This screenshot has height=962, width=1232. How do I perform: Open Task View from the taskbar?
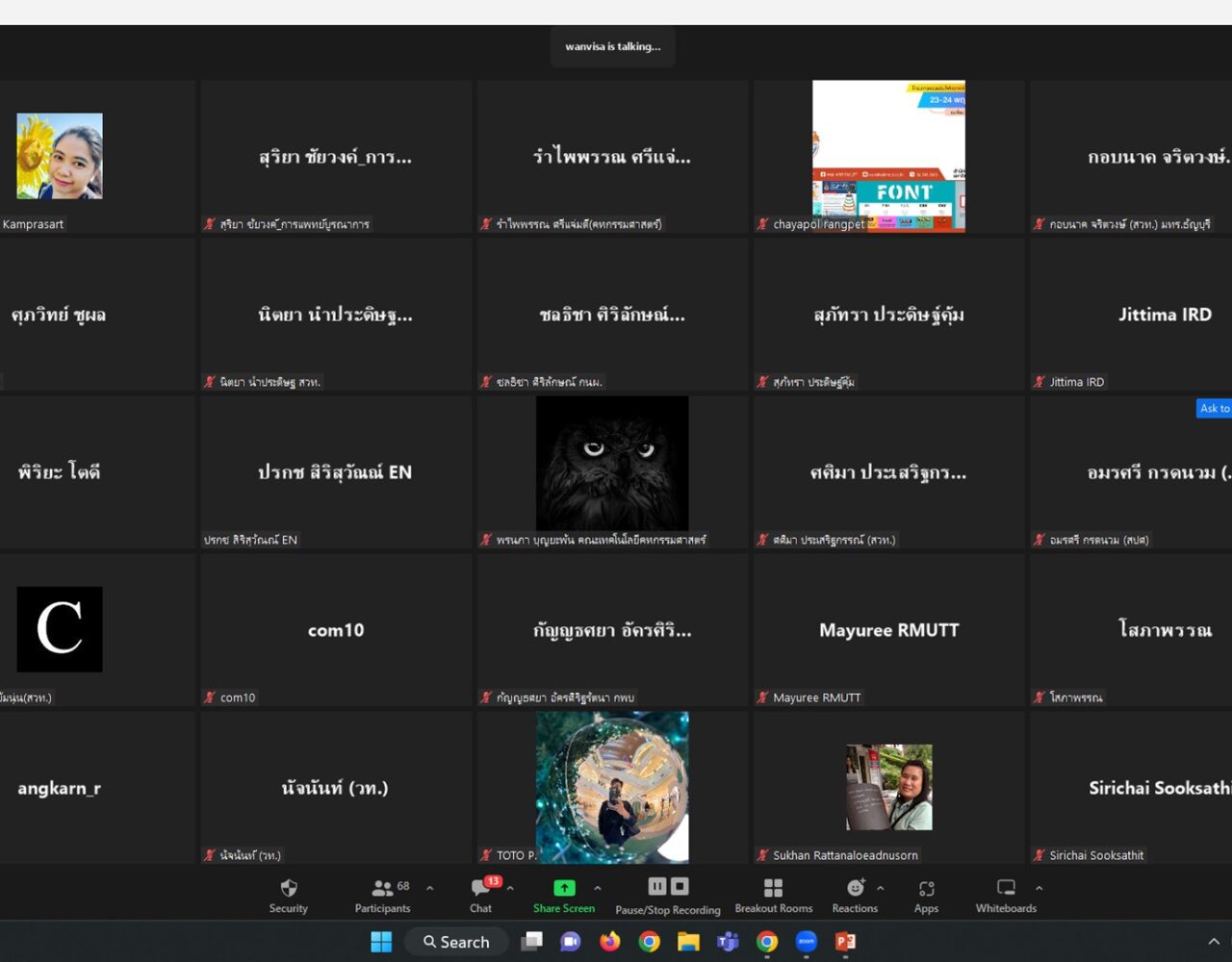click(x=531, y=942)
